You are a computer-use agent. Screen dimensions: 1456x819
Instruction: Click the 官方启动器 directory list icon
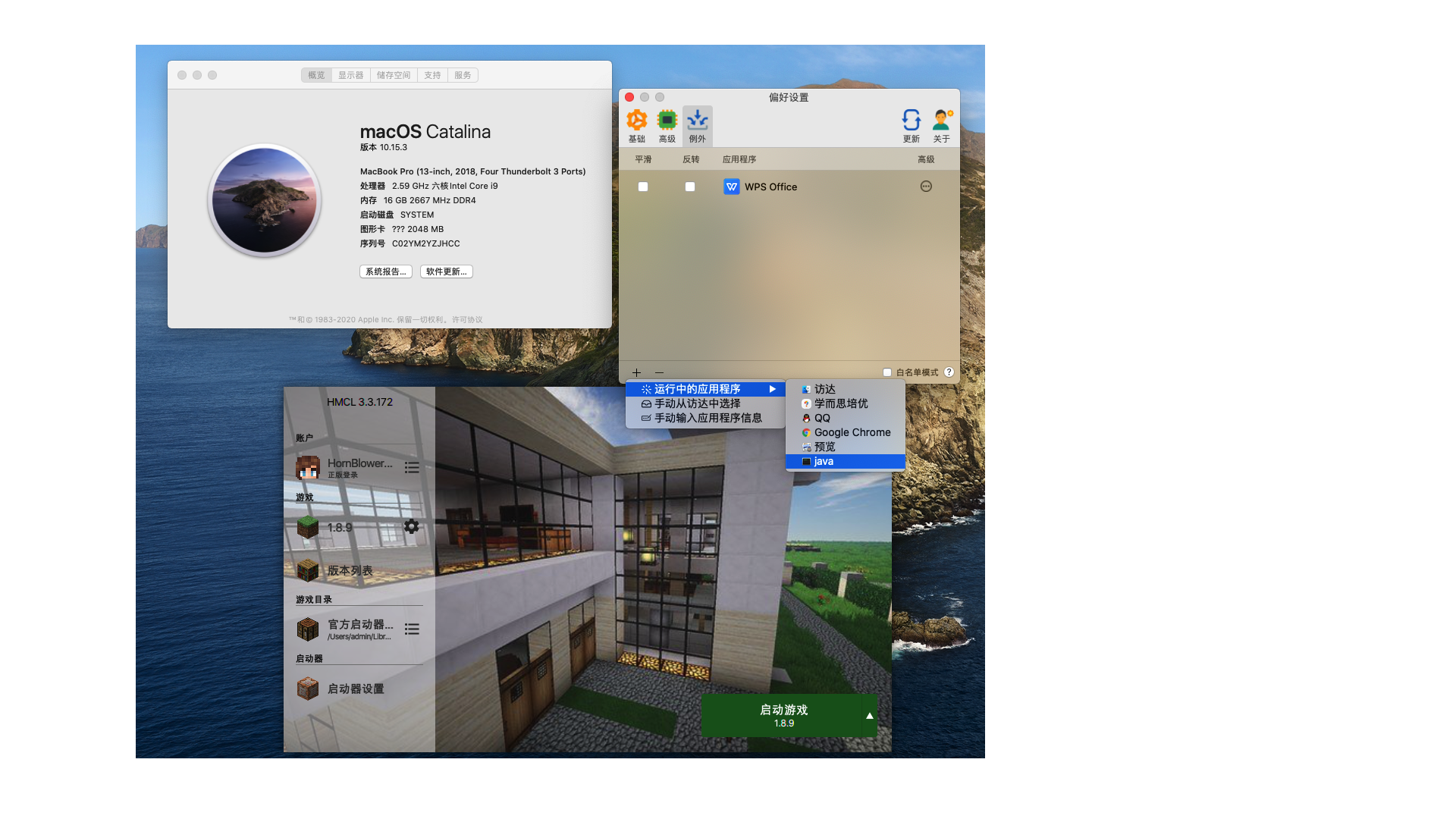tap(412, 629)
